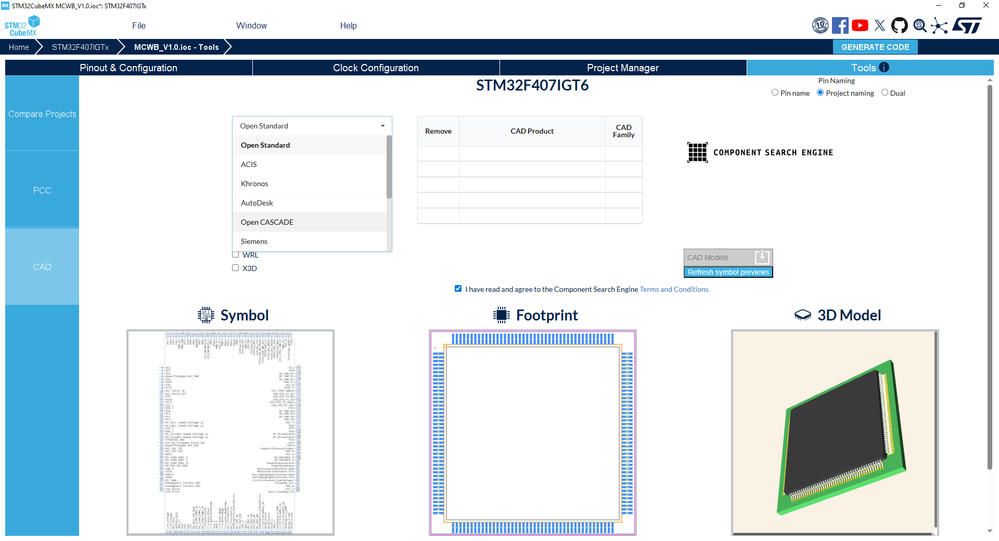Click the 10-year anniversary badge icon

point(820,25)
